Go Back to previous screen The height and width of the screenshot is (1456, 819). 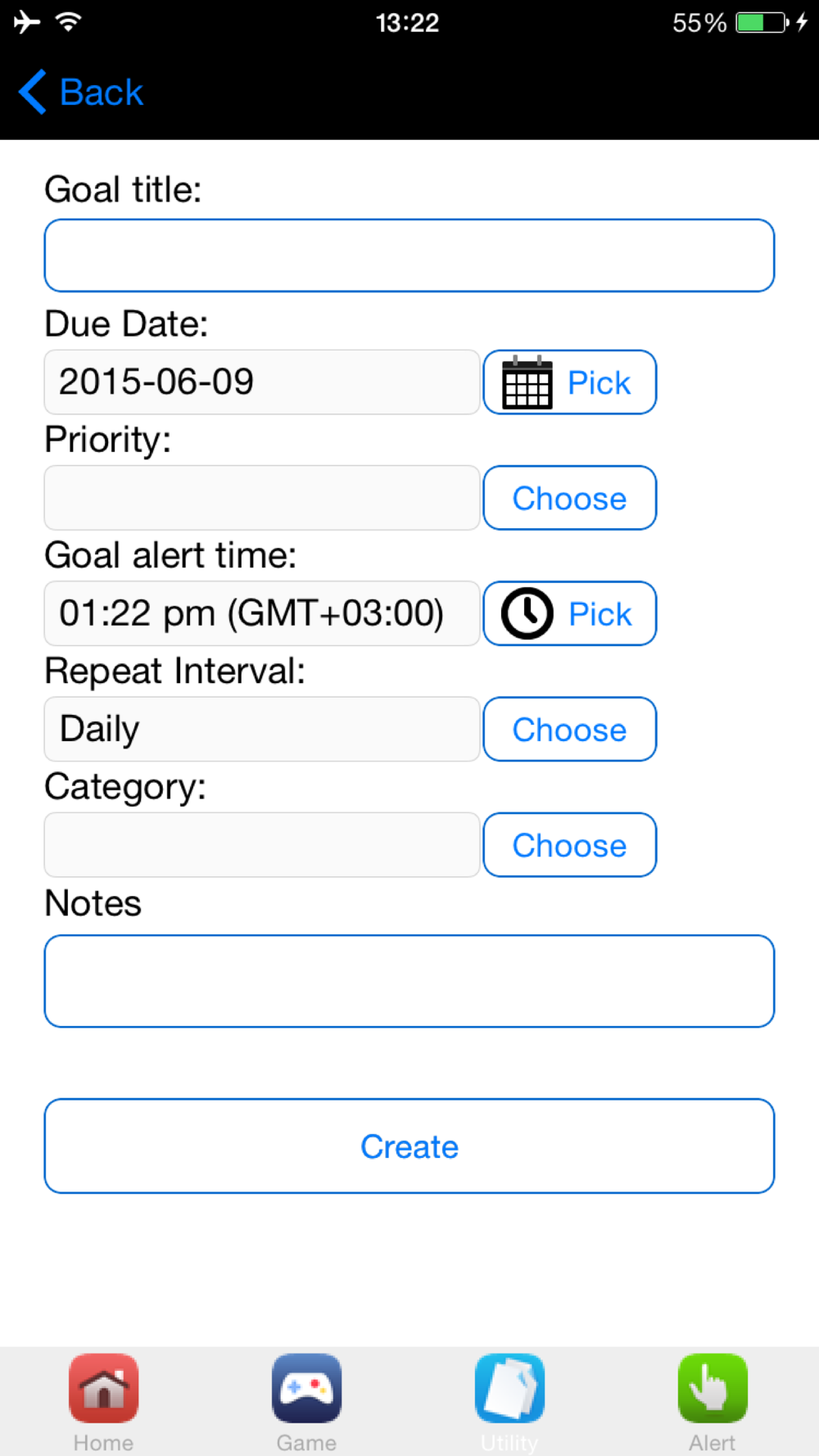tap(102, 92)
